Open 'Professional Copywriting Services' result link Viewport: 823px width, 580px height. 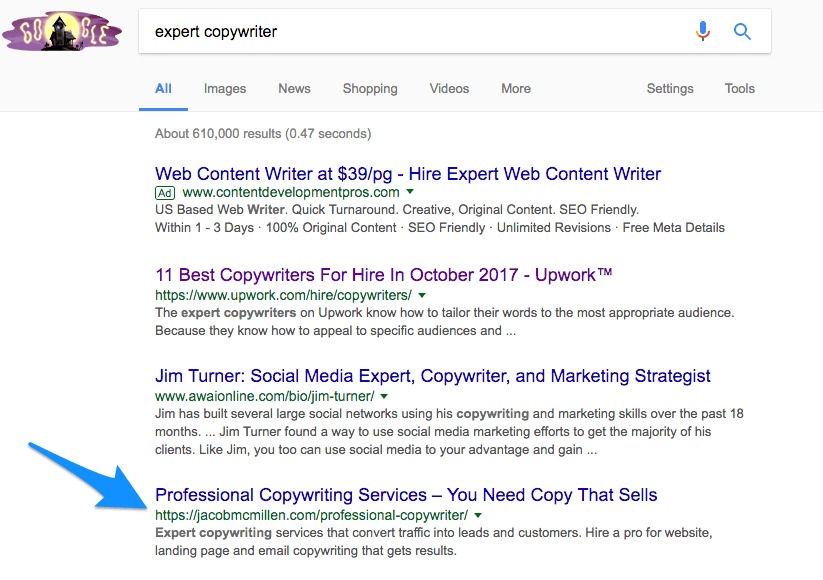click(x=406, y=495)
